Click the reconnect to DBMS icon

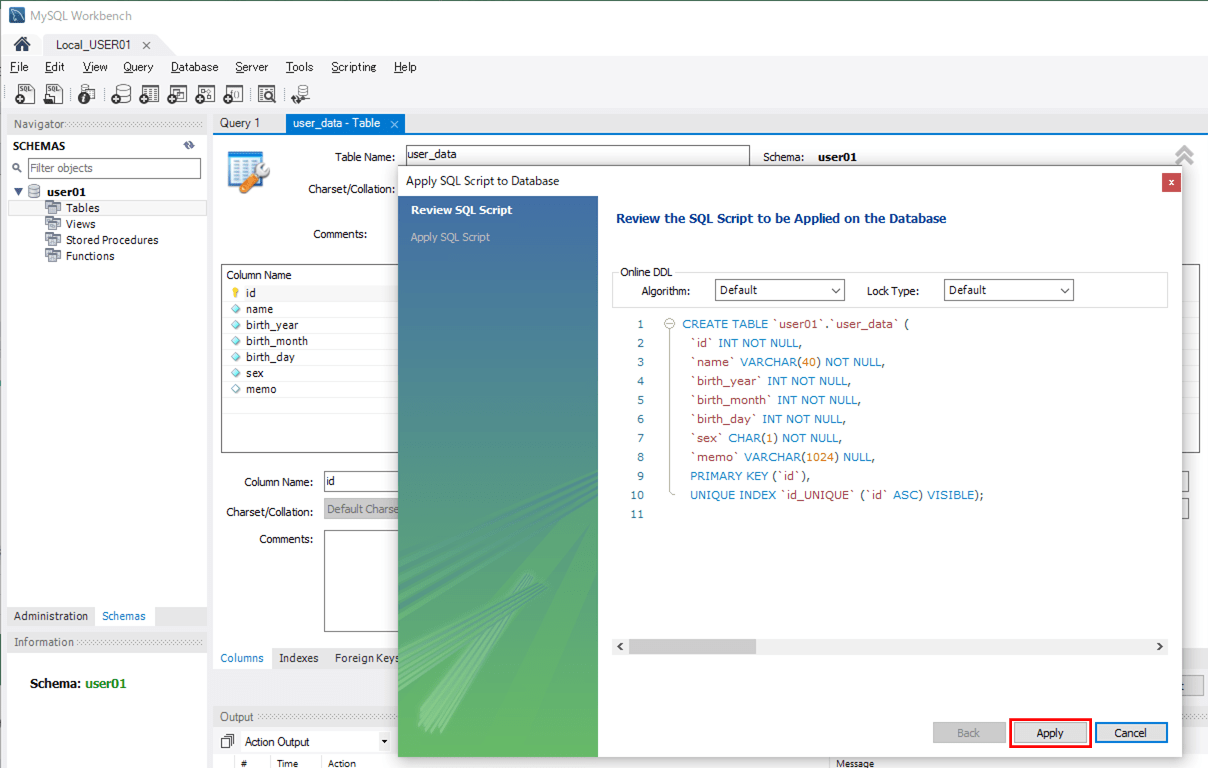point(300,94)
